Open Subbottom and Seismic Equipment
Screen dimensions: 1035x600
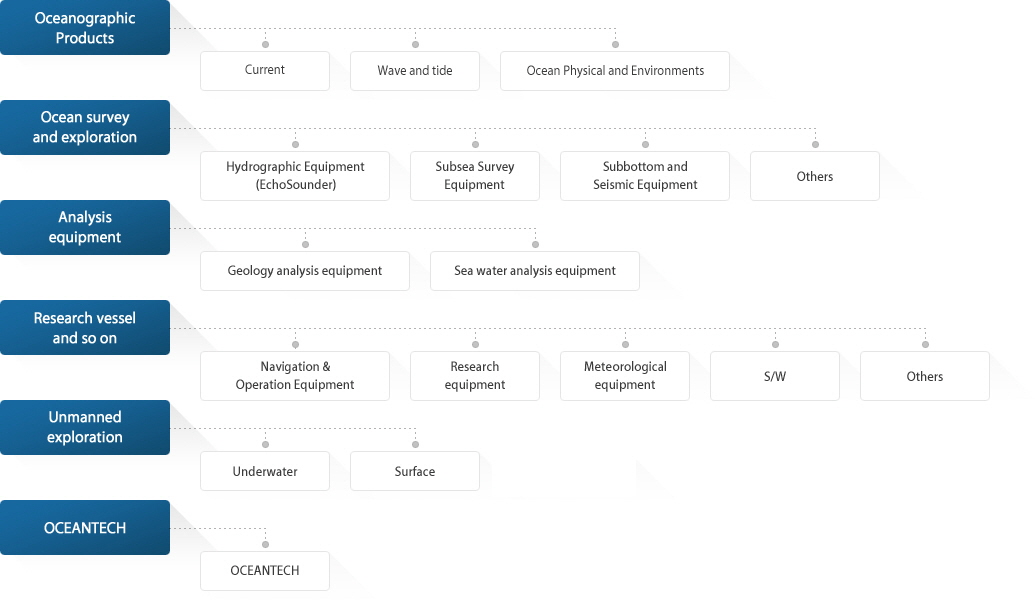click(x=645, y=176)
